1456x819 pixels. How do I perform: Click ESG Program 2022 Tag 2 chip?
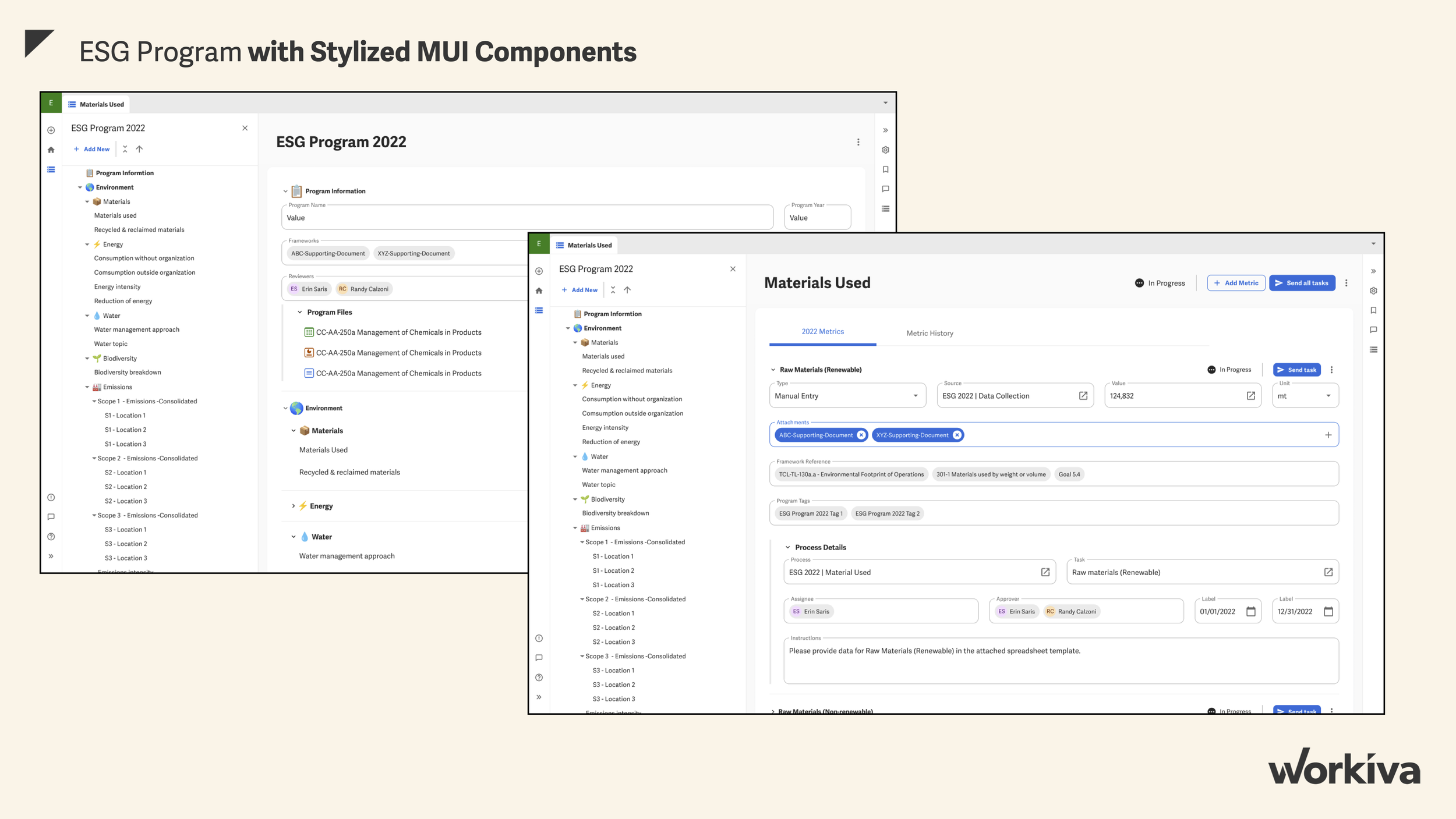pyautogui.click(x=887, y=513)
